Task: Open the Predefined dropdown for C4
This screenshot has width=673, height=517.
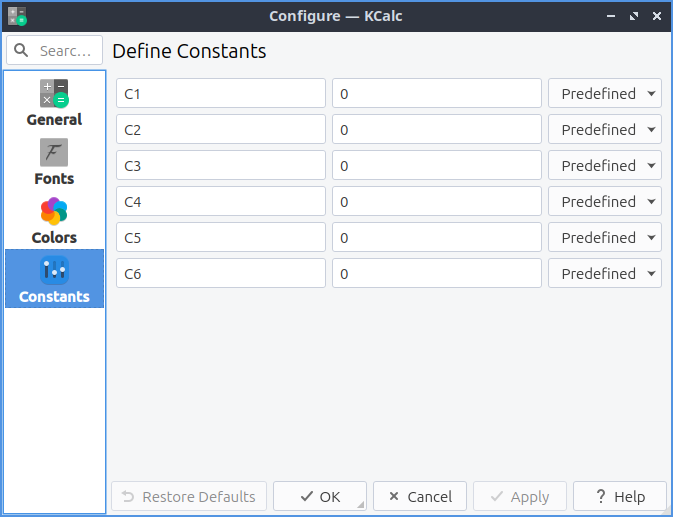Action: (604, 201)
